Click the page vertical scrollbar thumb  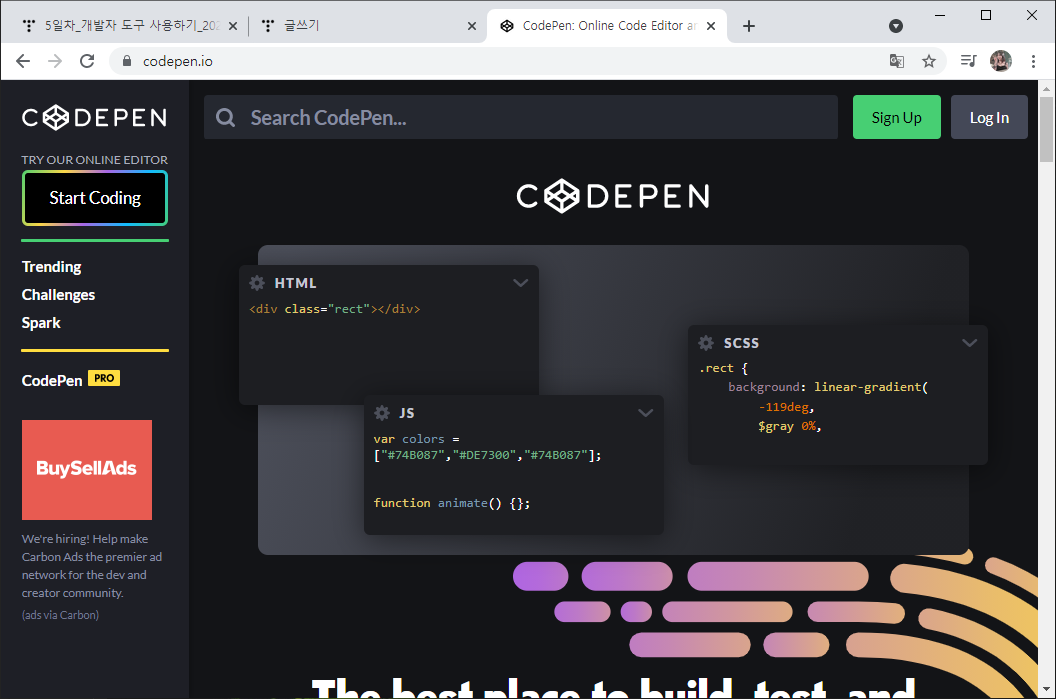[1046, 129]
